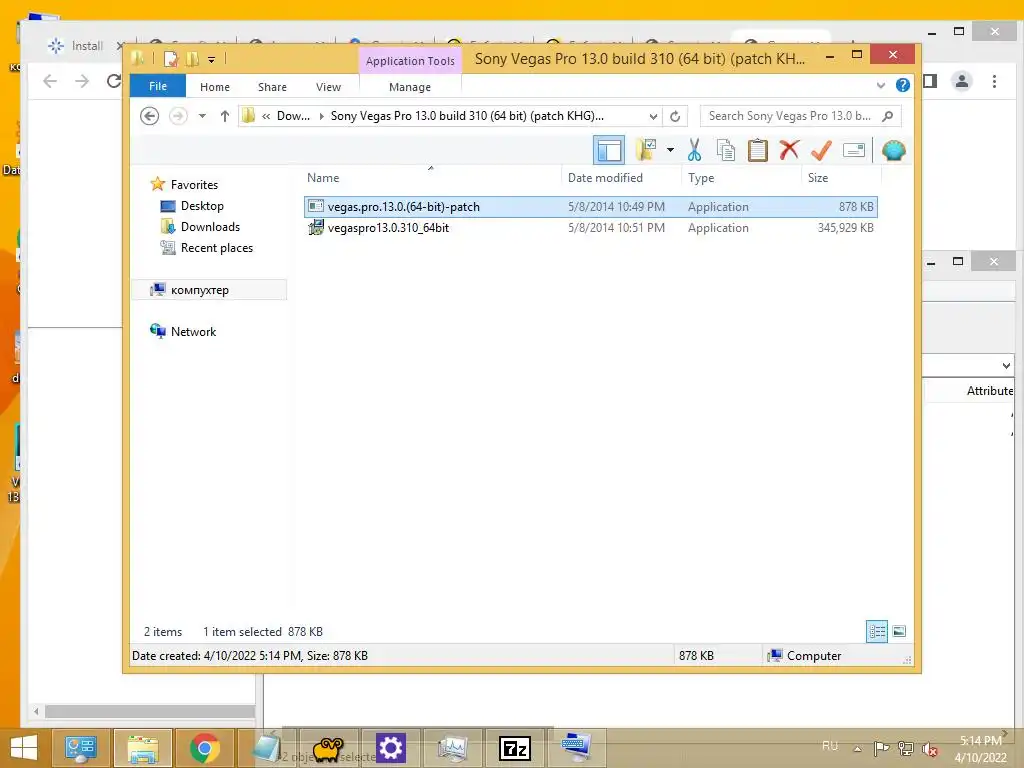Click the horizontal scrollbar in background window
The image size is (1024, 768).
tap(150, 711)
